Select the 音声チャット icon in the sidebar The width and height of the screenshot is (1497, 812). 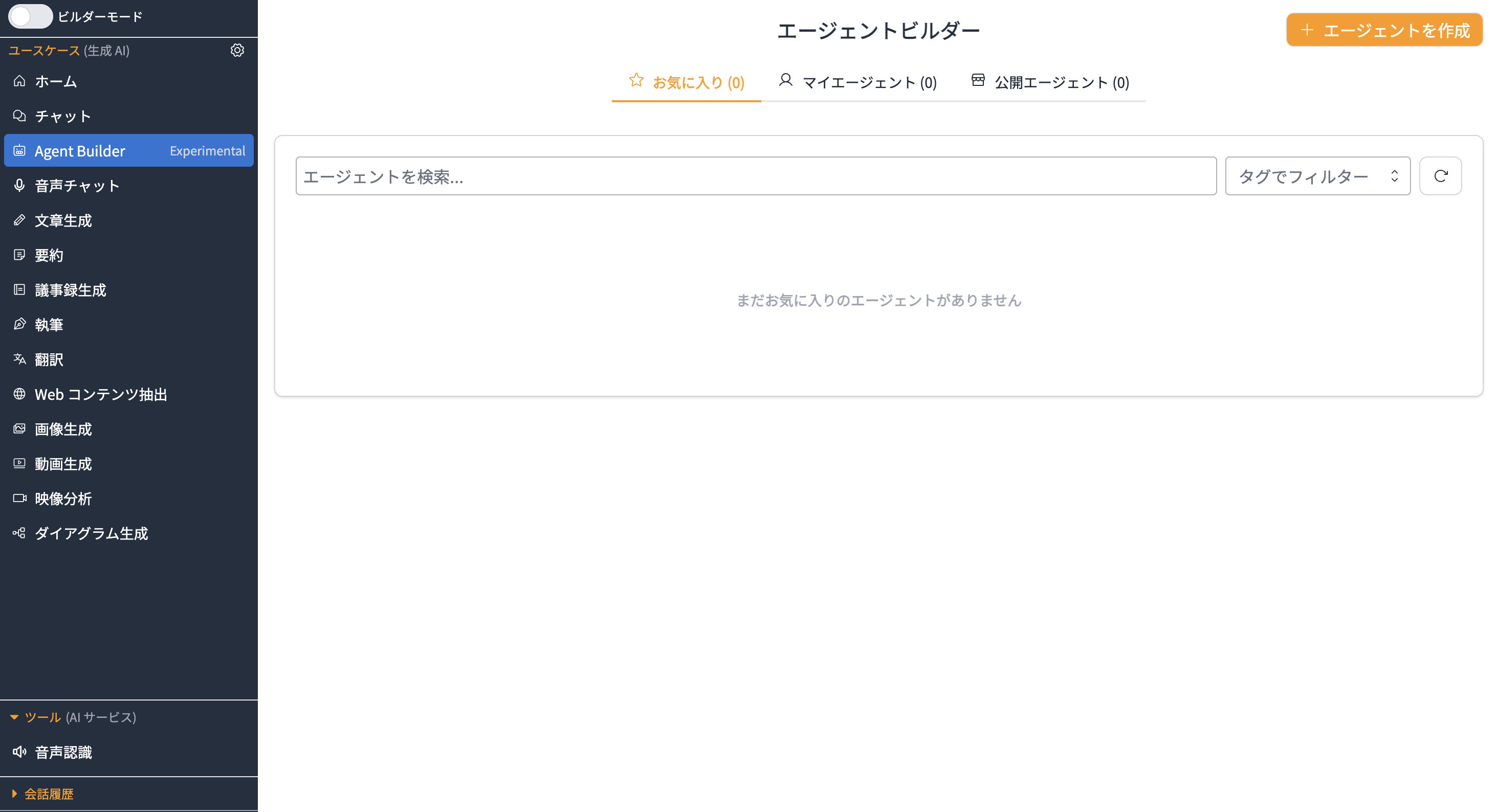pos(20,185)
